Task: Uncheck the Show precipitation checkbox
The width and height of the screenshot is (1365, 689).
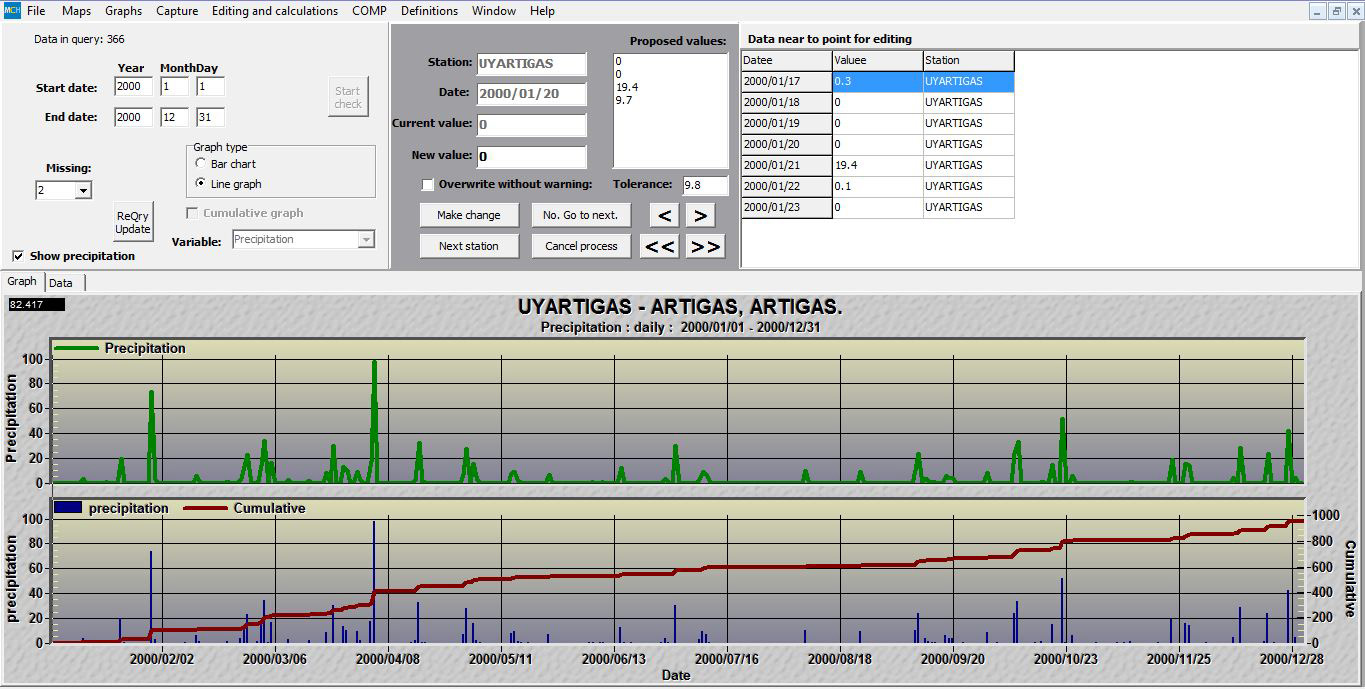Action: [x=18, y=256]
